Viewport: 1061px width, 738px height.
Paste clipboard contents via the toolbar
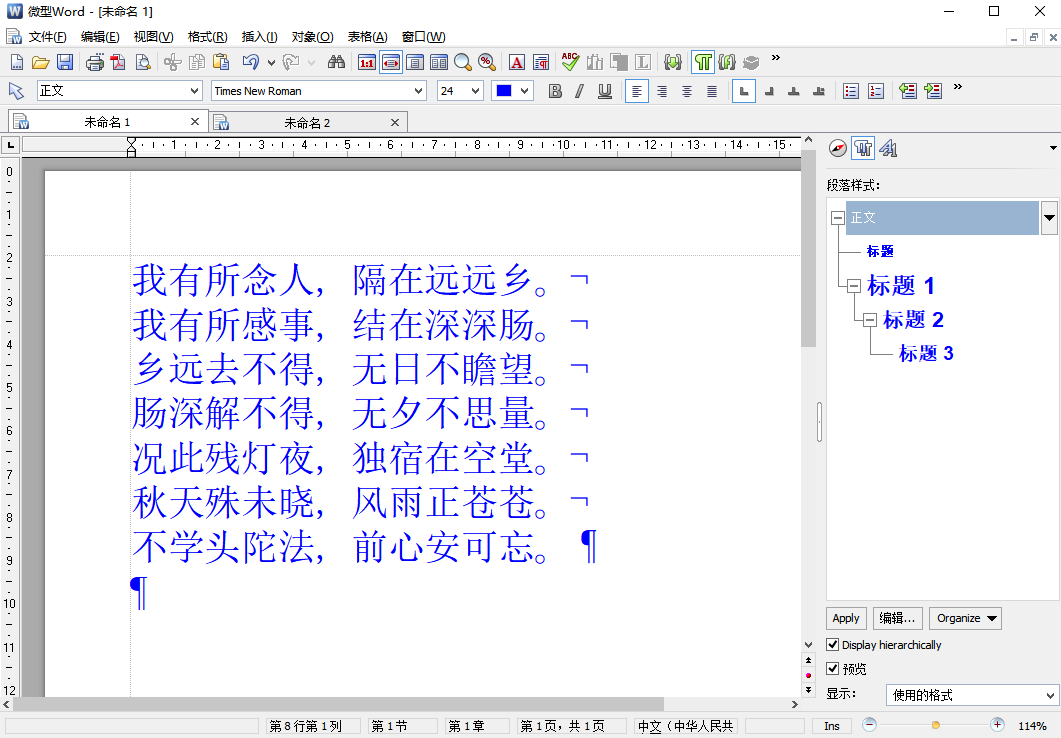(221, 63)
